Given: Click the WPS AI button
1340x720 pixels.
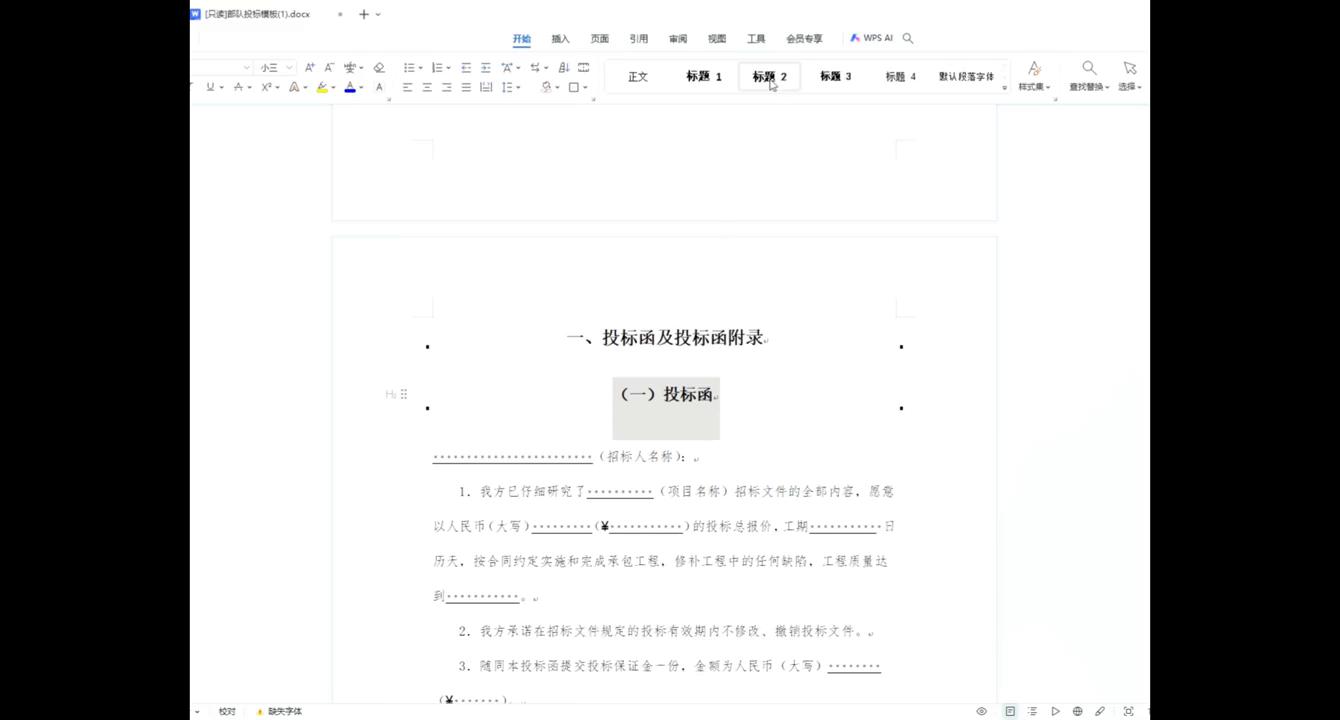Looking at the screenshot, I should click(x=874, y=38).
